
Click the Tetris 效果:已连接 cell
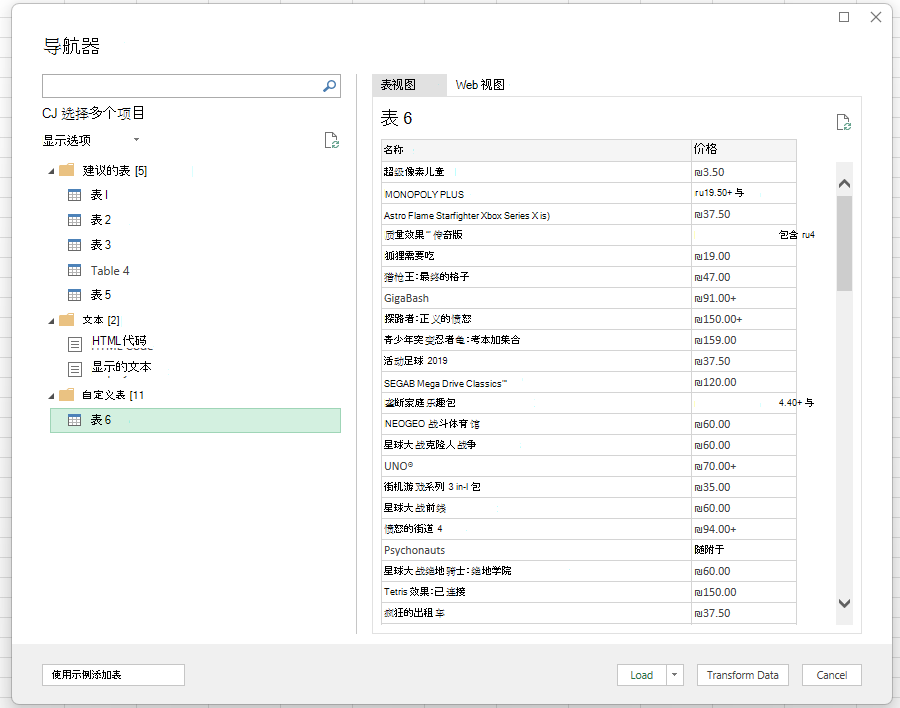point(536,592)
